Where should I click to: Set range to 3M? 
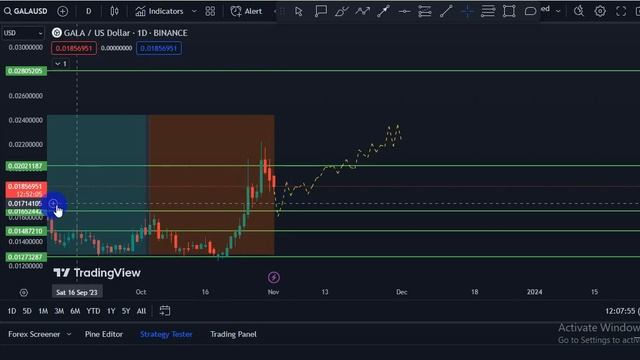tap(59, 311)
